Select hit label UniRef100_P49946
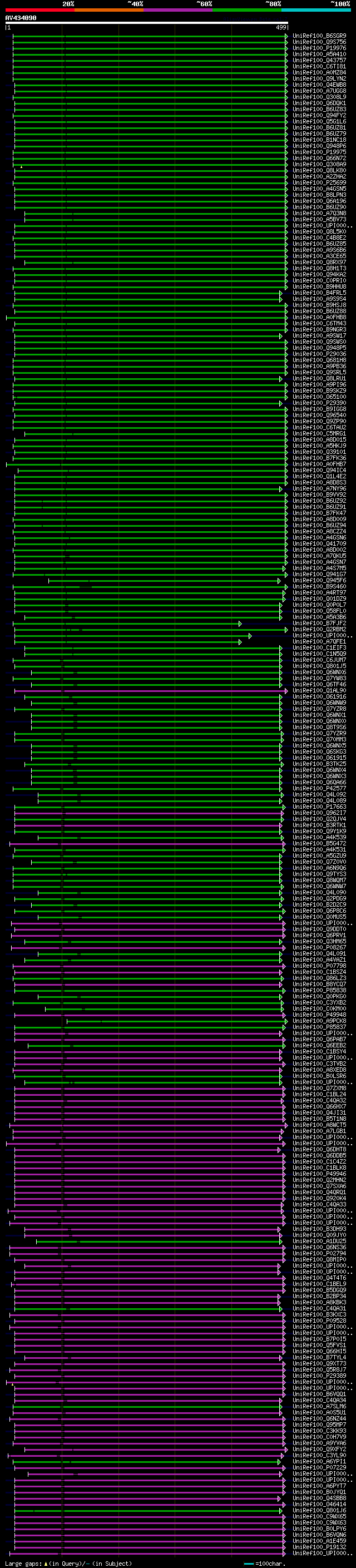Image resolution: width=356 pixels, height=1568 pixels. [319, 1174]
